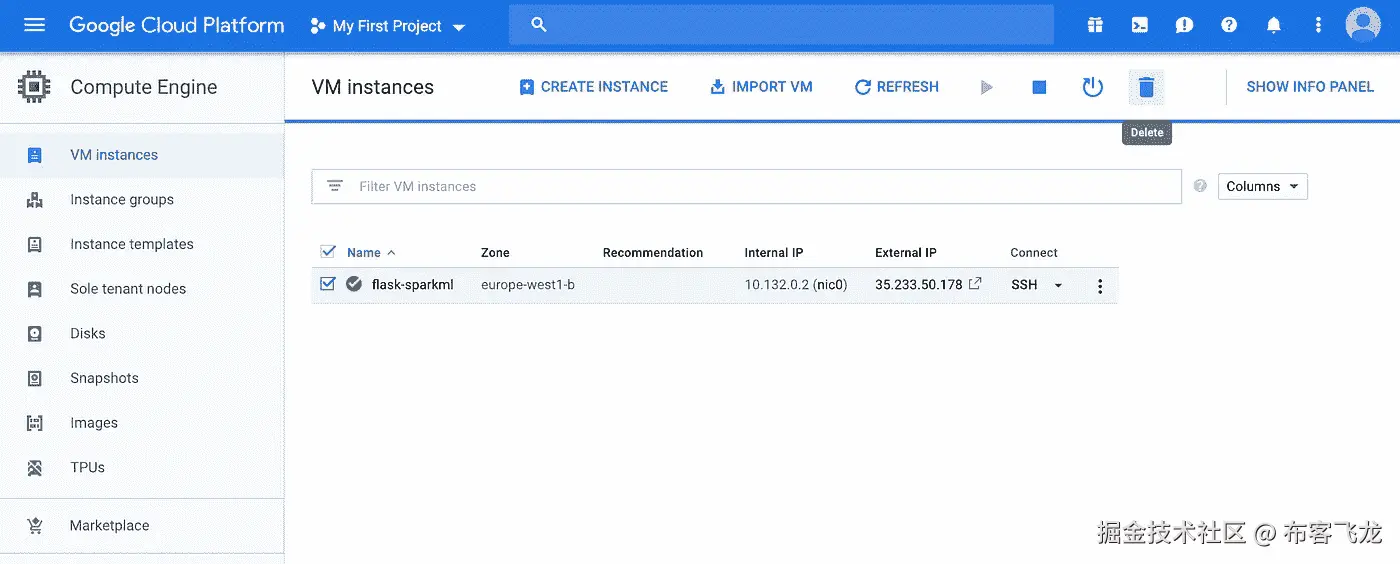
Task: Focus the top search bar field
Action: click(781, 25)
